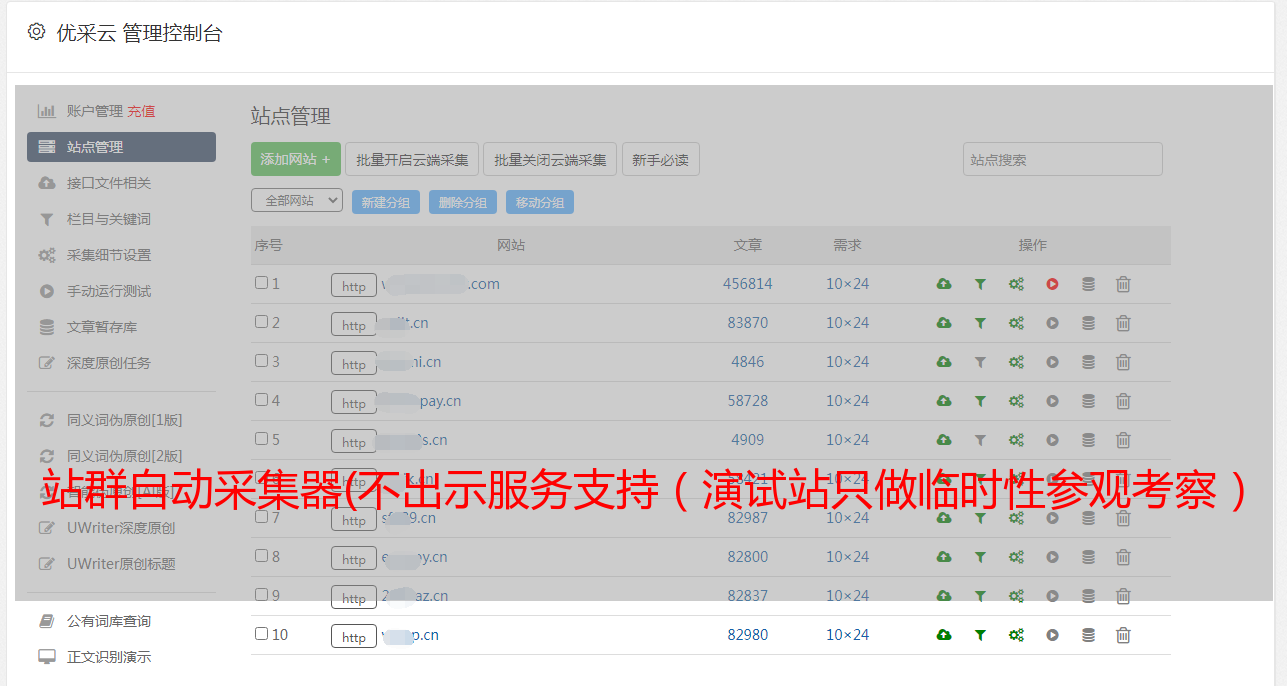Toggle checkbox for row 5

point(261,439)
